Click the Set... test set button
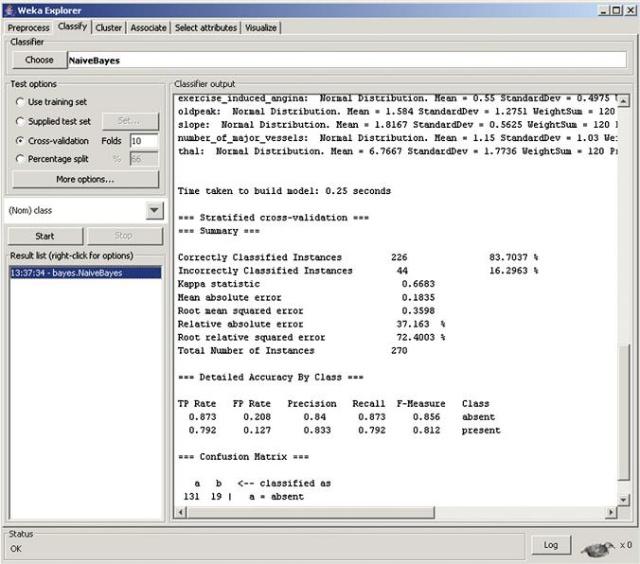This screenshot has width=640, height=564. [129, 121]
